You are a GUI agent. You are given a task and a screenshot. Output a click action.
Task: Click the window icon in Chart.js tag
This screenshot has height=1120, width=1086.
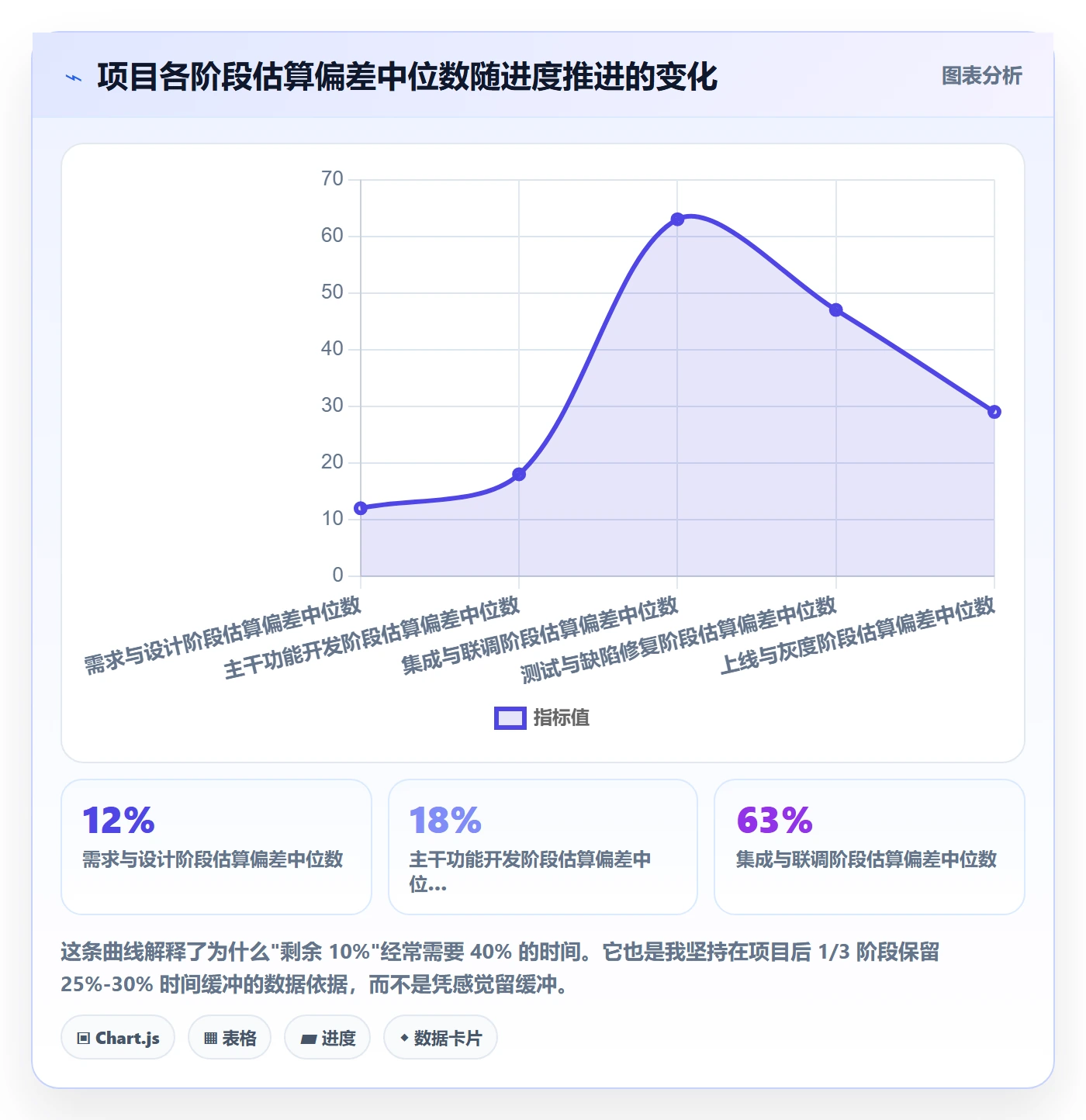click(x=84, y=1039)
